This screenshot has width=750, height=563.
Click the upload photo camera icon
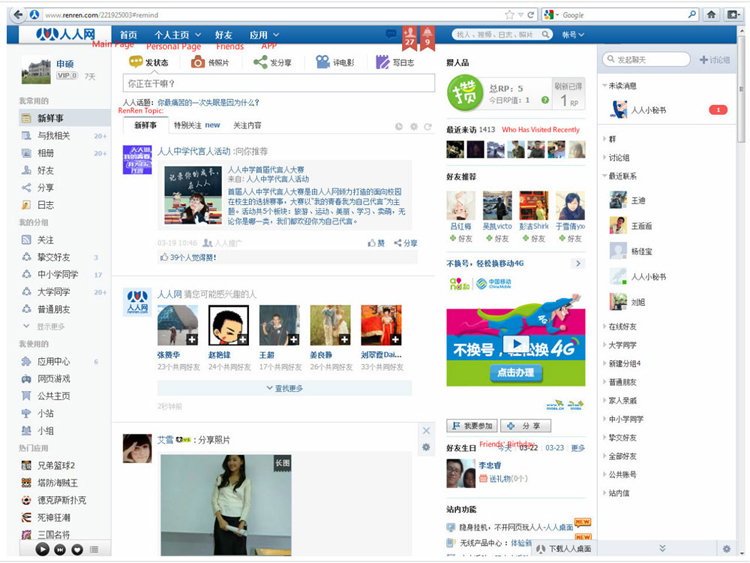198,62
